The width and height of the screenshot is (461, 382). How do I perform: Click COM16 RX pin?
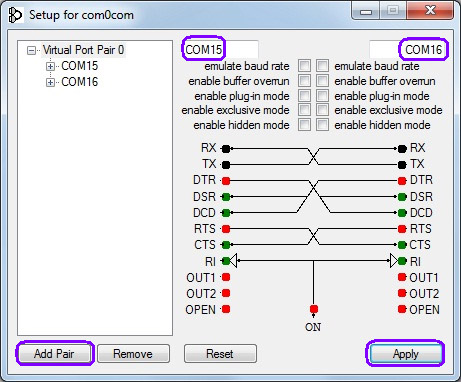(x=402, y=149)
